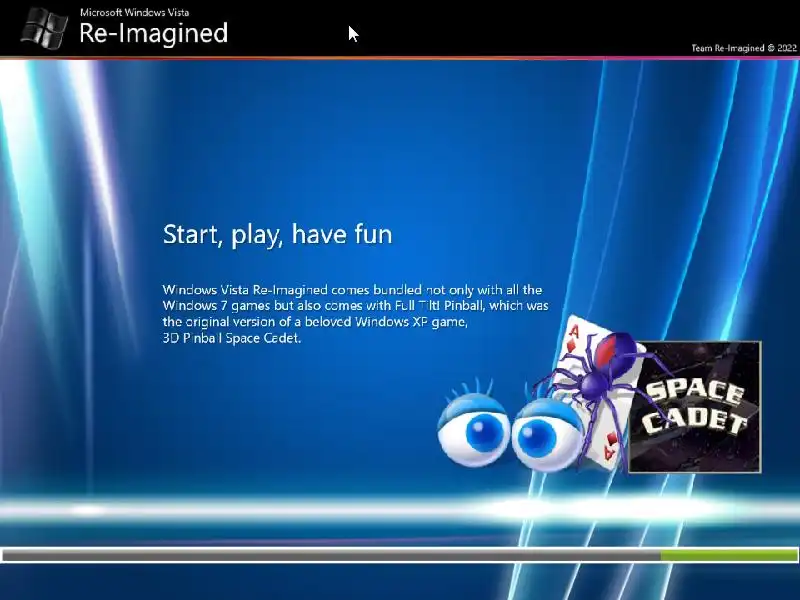The width and height of the screenshot is (800, 600).
Task: Click the 'Re-Imagined' title text
Action: coord(154,33)
